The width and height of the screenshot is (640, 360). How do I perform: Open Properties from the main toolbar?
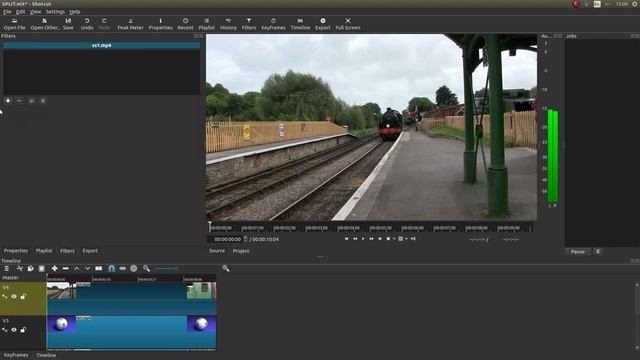click(160, 24)
